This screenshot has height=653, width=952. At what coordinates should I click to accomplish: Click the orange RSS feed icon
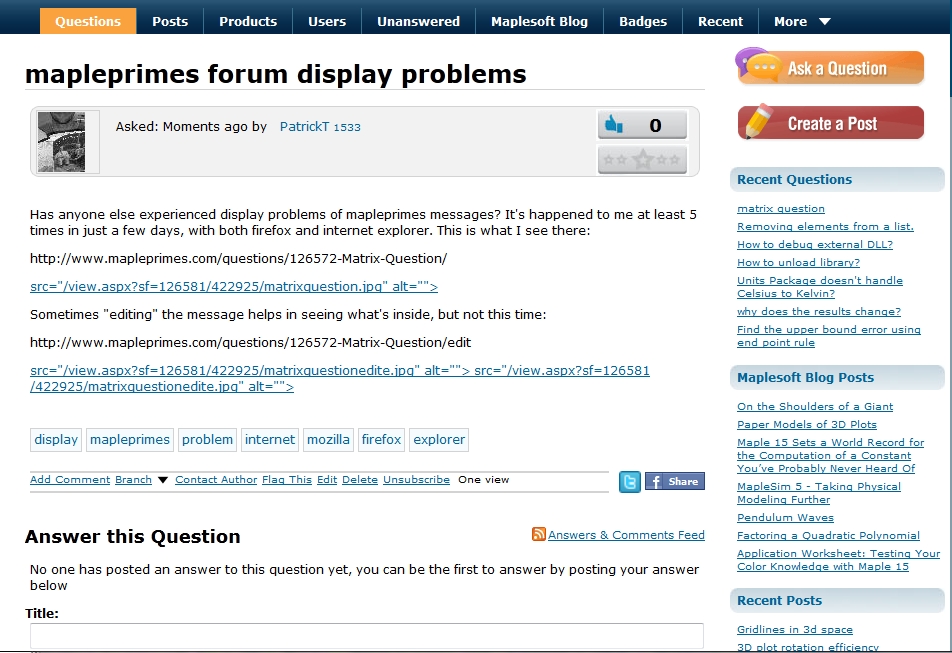(539, 535)
